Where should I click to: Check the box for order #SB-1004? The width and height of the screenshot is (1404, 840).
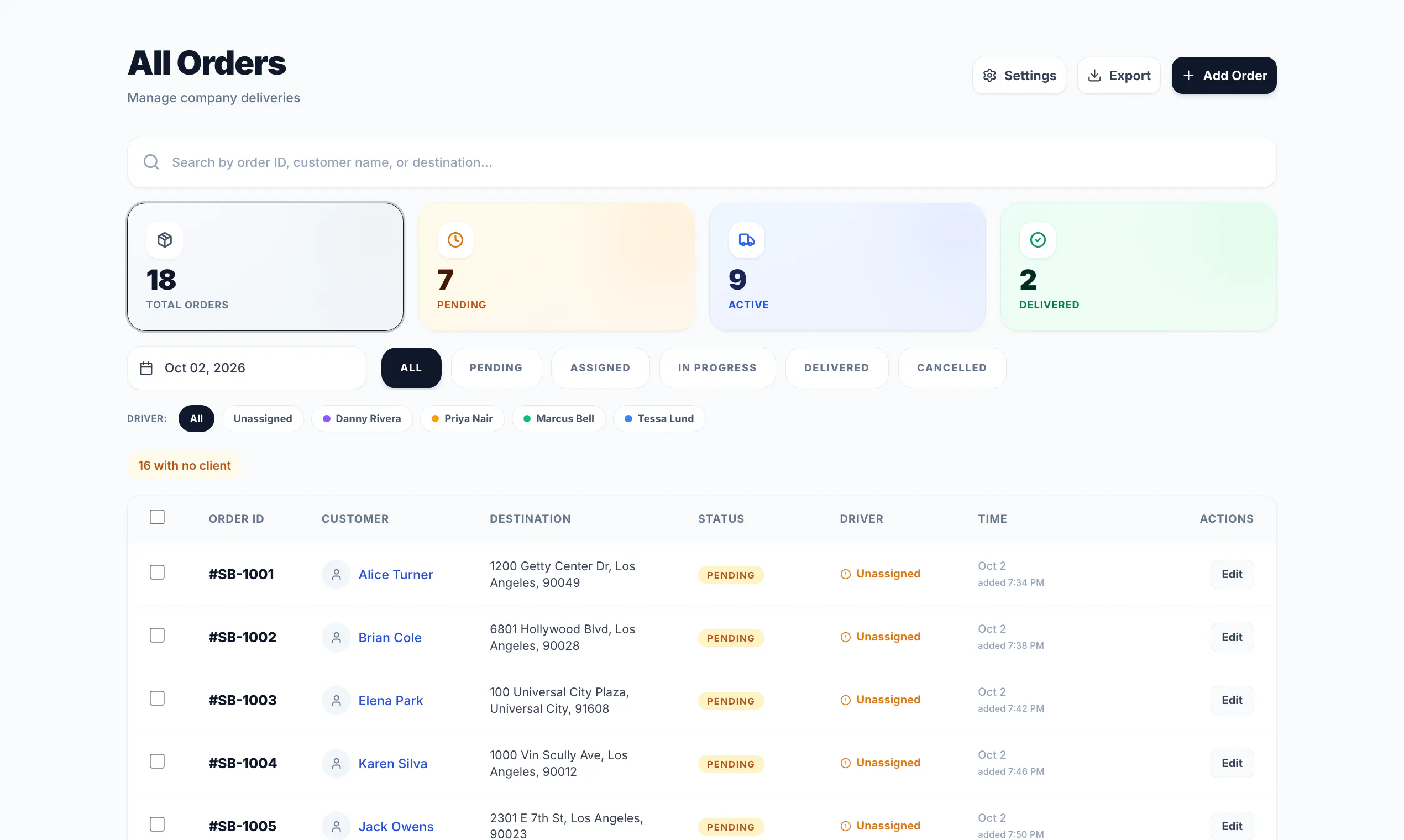tap(157, 762)
